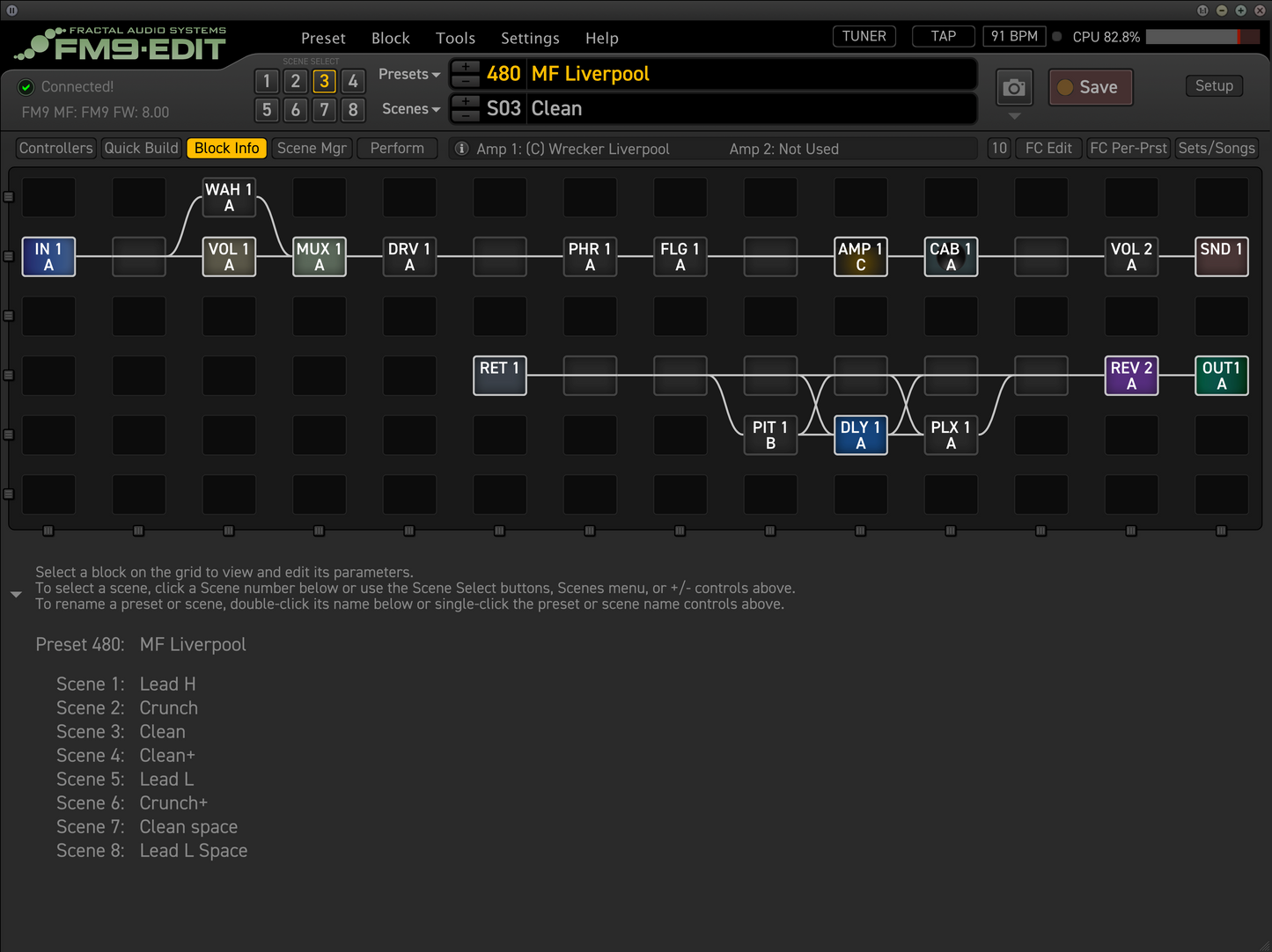This screenshot has height=952, width=1272.
Task: Select the CAB 1 block
Action: click(951, 257)
